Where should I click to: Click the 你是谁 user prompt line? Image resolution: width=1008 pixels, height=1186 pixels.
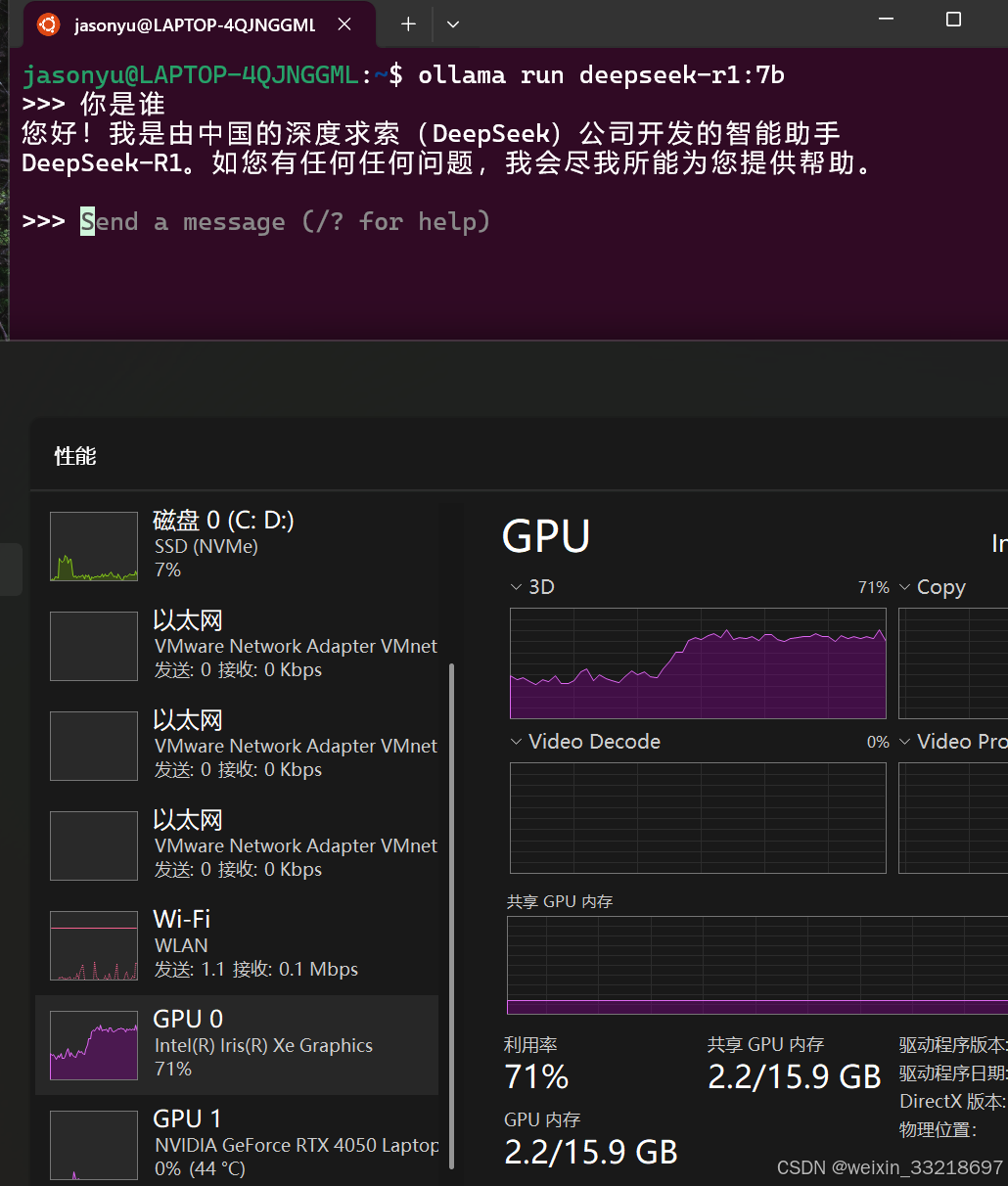coord(122,104)
